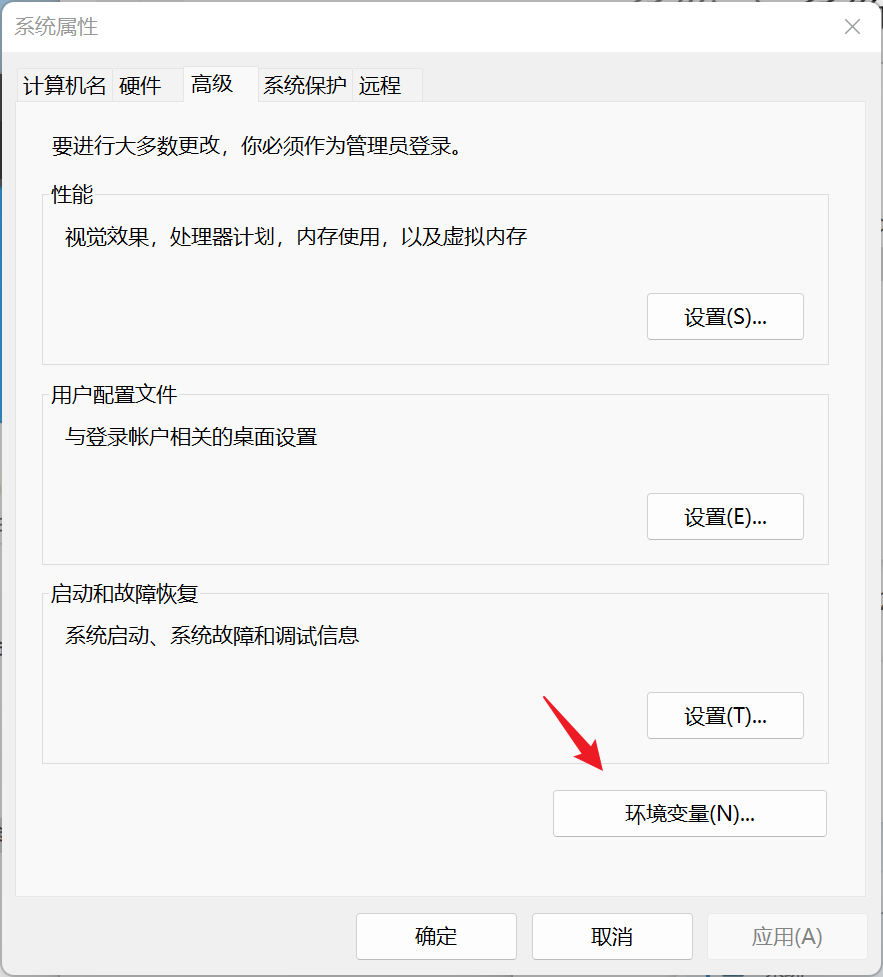Click the 与登录帐户相关的桌面设置 text
This screenshot has width=883, height=977.
coord(191,437)
